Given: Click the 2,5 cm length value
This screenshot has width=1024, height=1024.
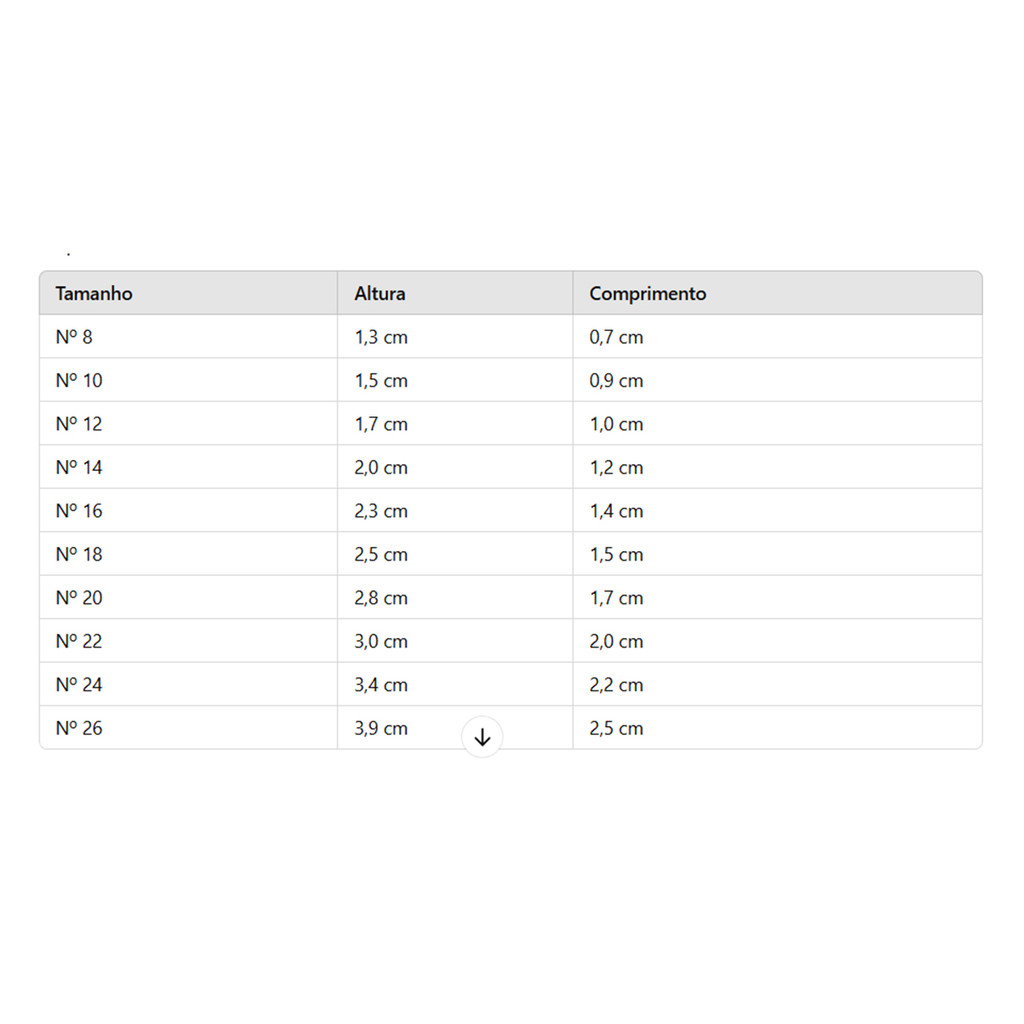Looking at the screenshot, I should click(x=616, y=729).
